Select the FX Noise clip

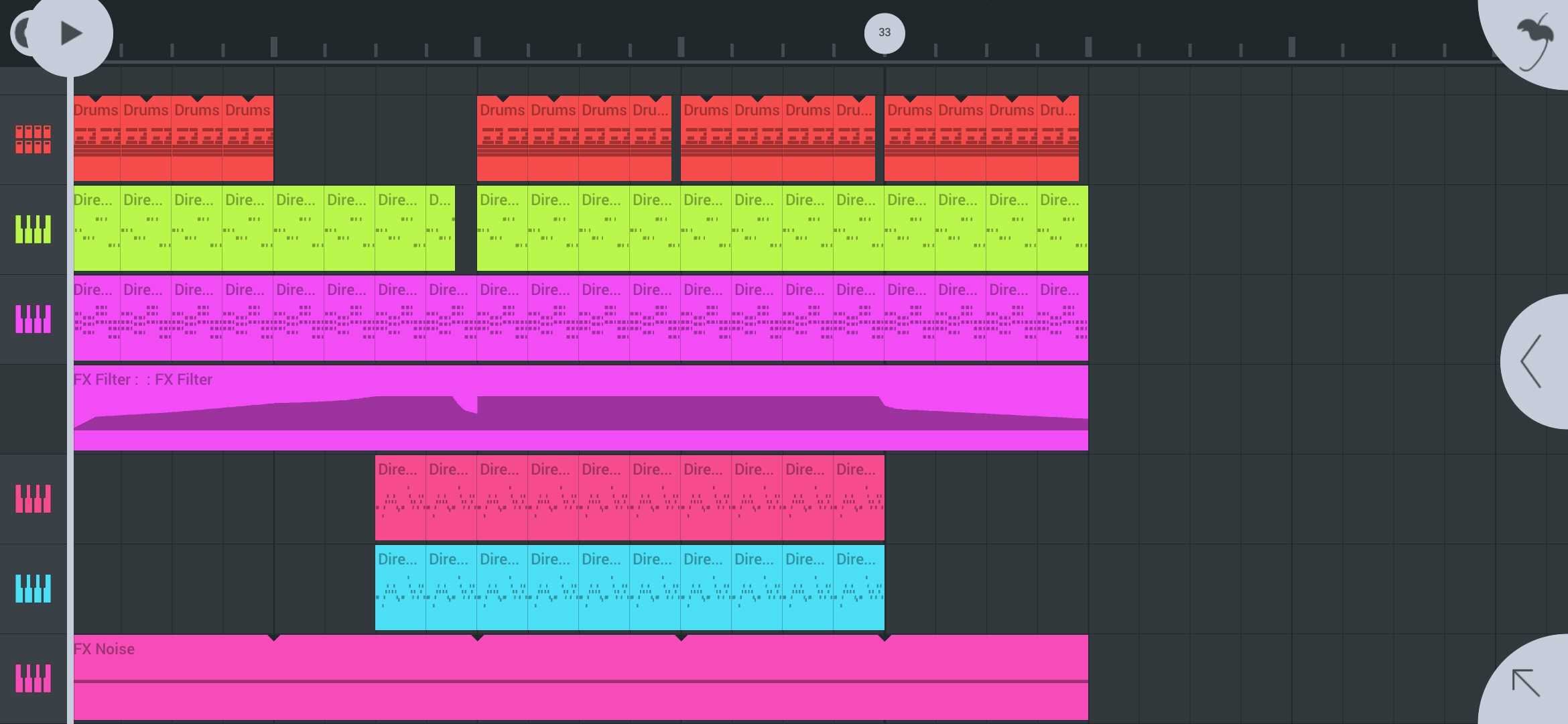(x=580, y=677)
